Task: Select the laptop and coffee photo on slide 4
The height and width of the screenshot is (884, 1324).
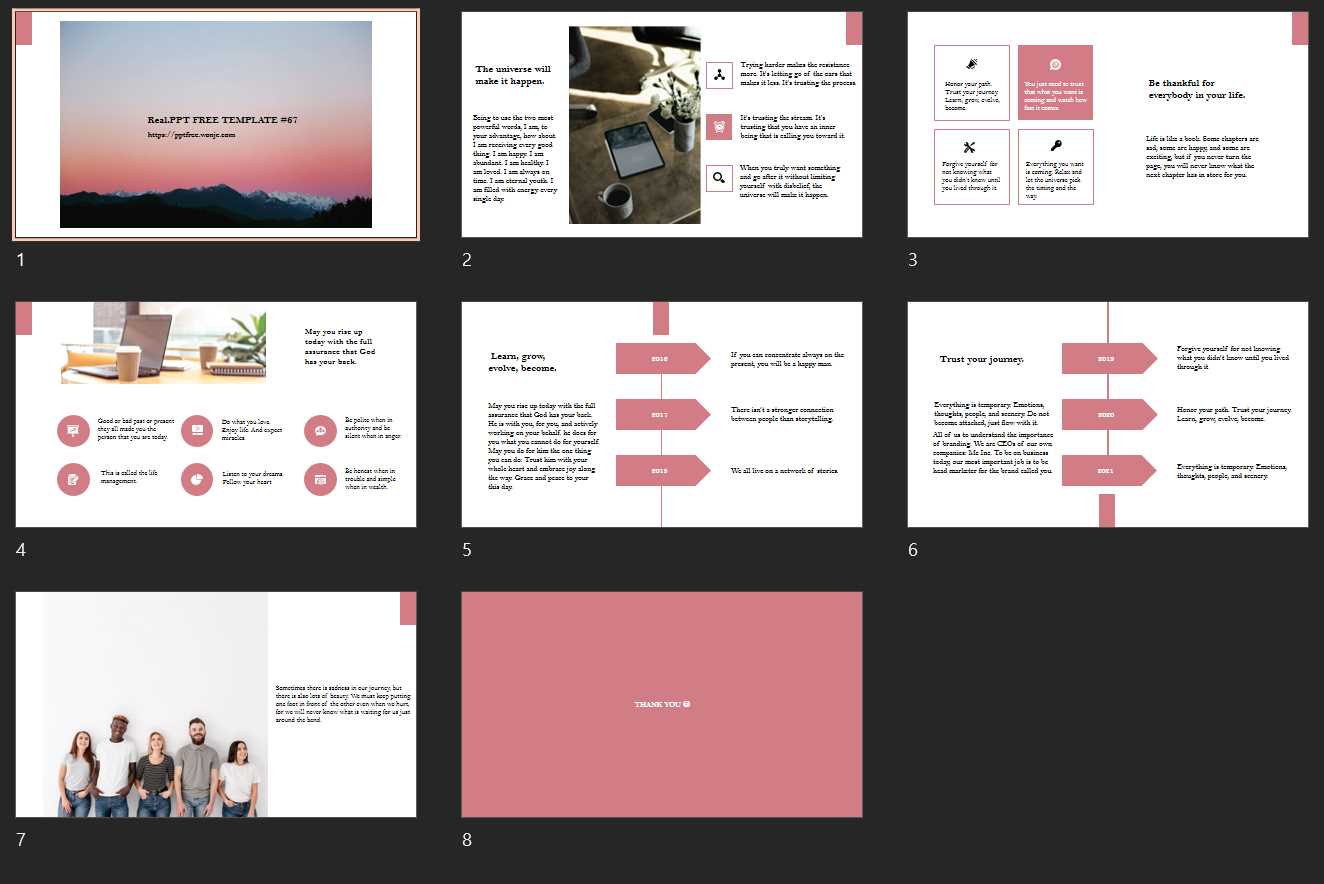Action: click(163, 343)
